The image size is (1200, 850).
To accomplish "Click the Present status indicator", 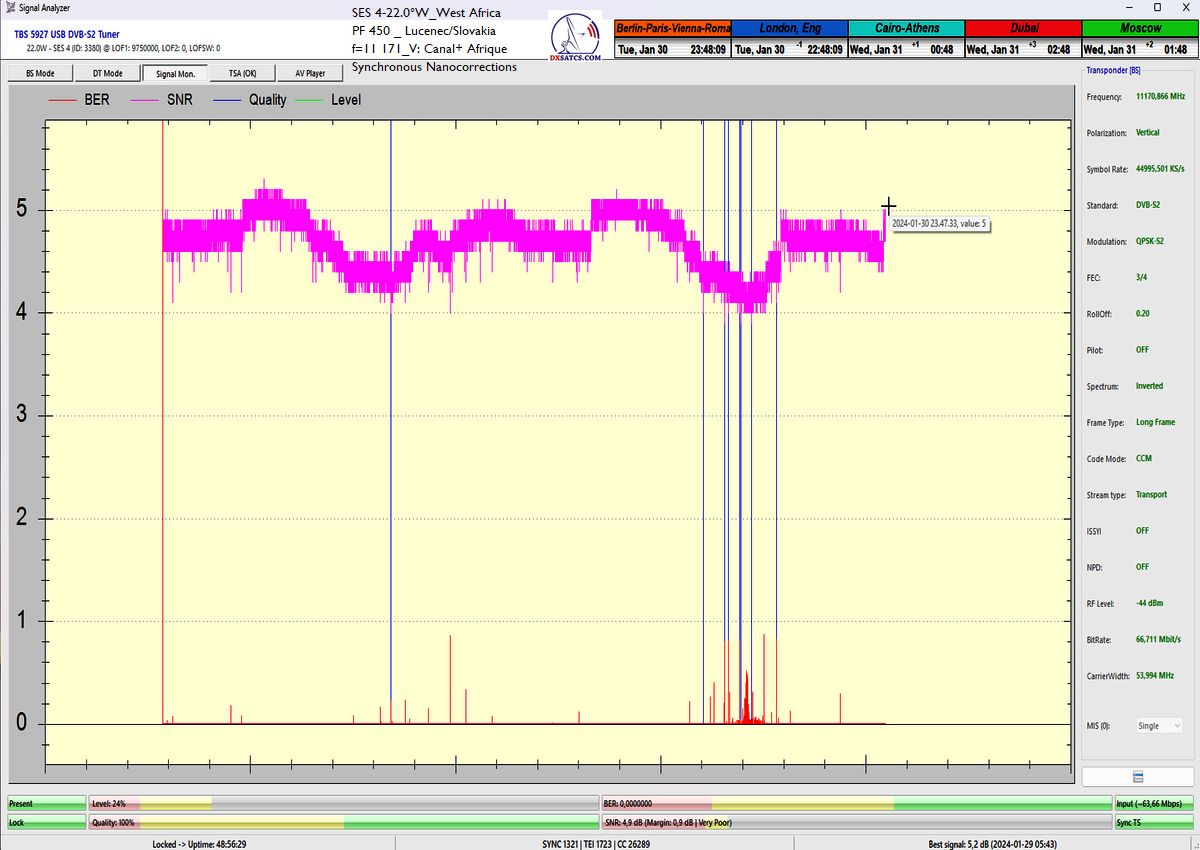I will click(x=46, y=803).
